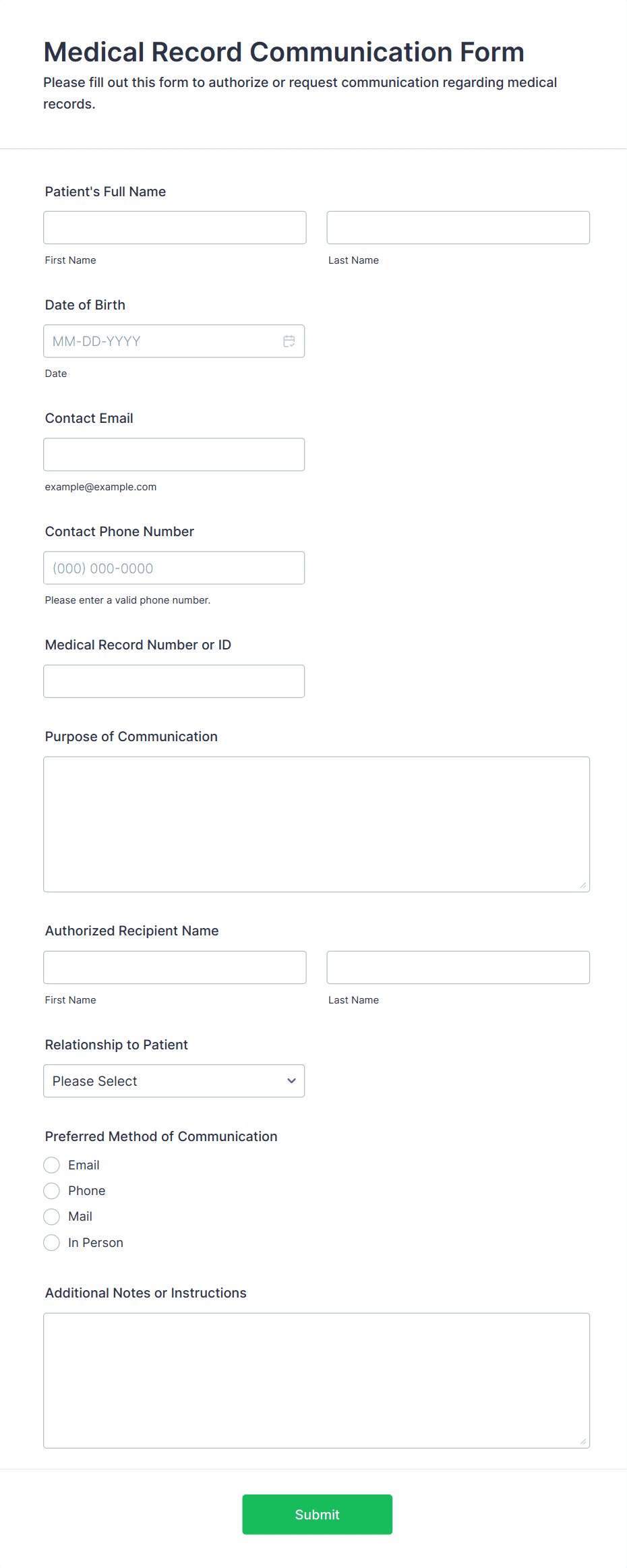Image resolution: width=627 pixels, height=1568 pixels.
Task: Click the Authorized Recipient first name box
Action: click(174, 967)
